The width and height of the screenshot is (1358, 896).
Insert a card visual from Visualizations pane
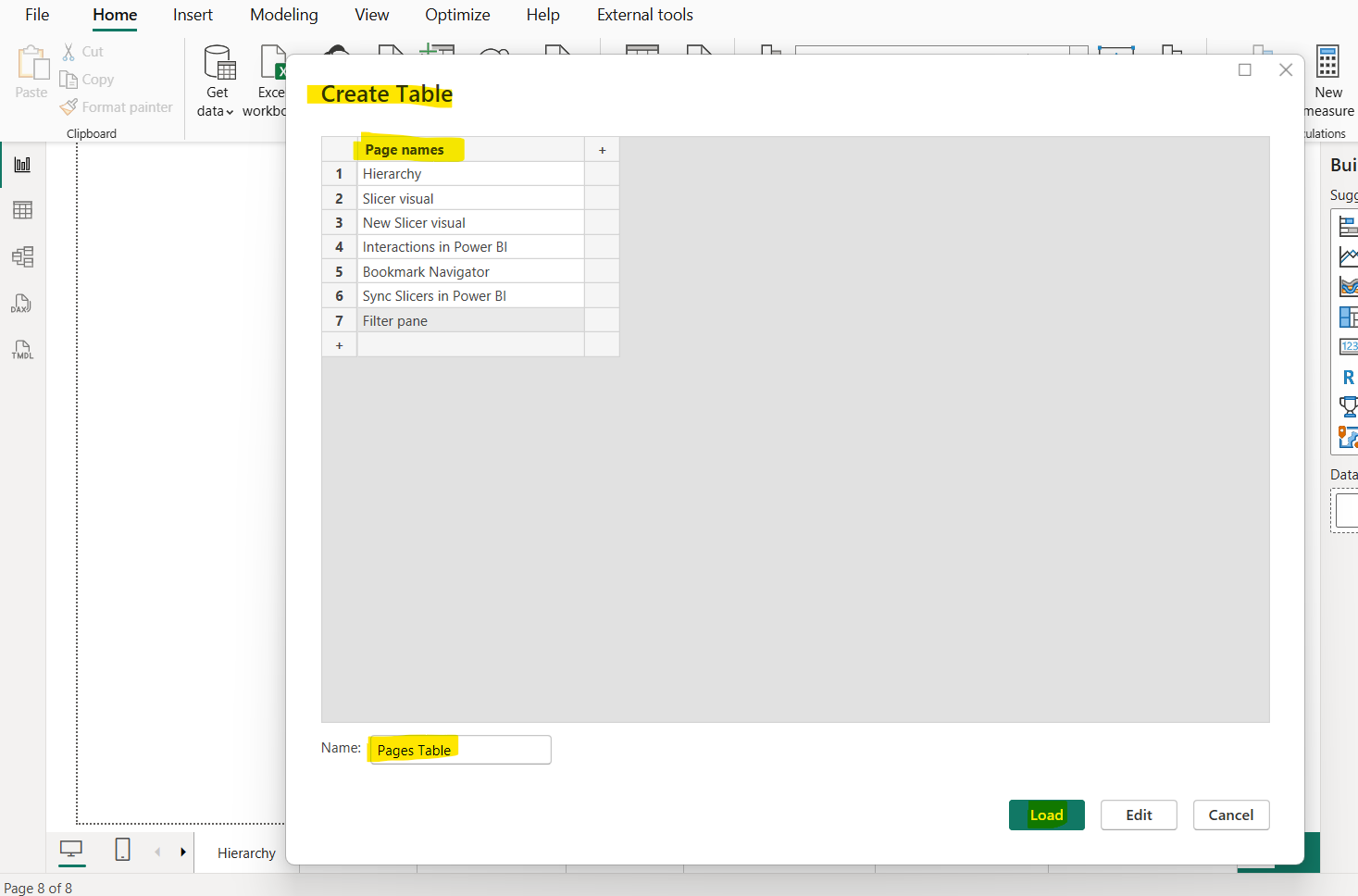pos(1348,346)
